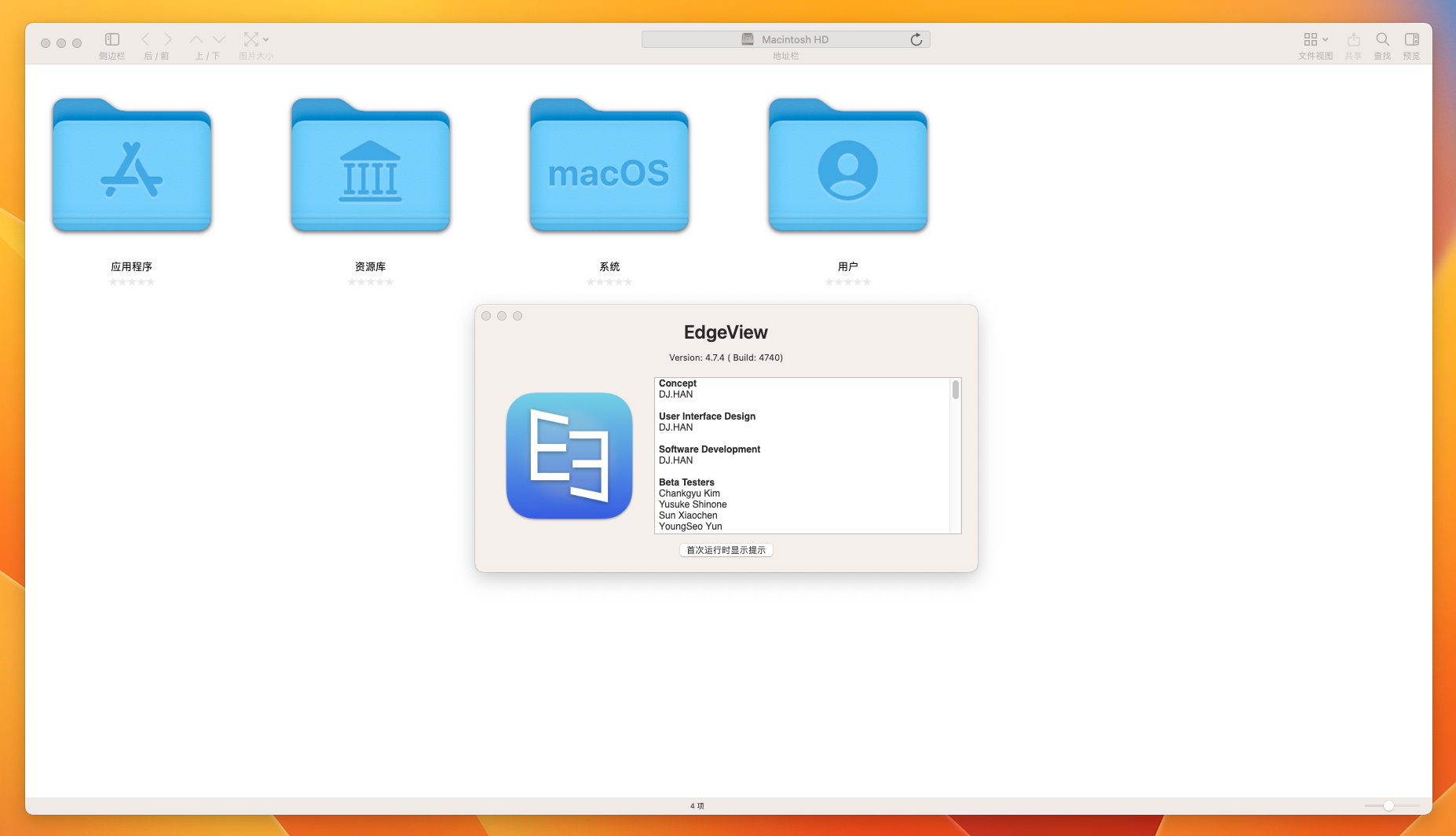Click the EdgeView title in About window
The image size is (1456, 836).
point(726,332)
